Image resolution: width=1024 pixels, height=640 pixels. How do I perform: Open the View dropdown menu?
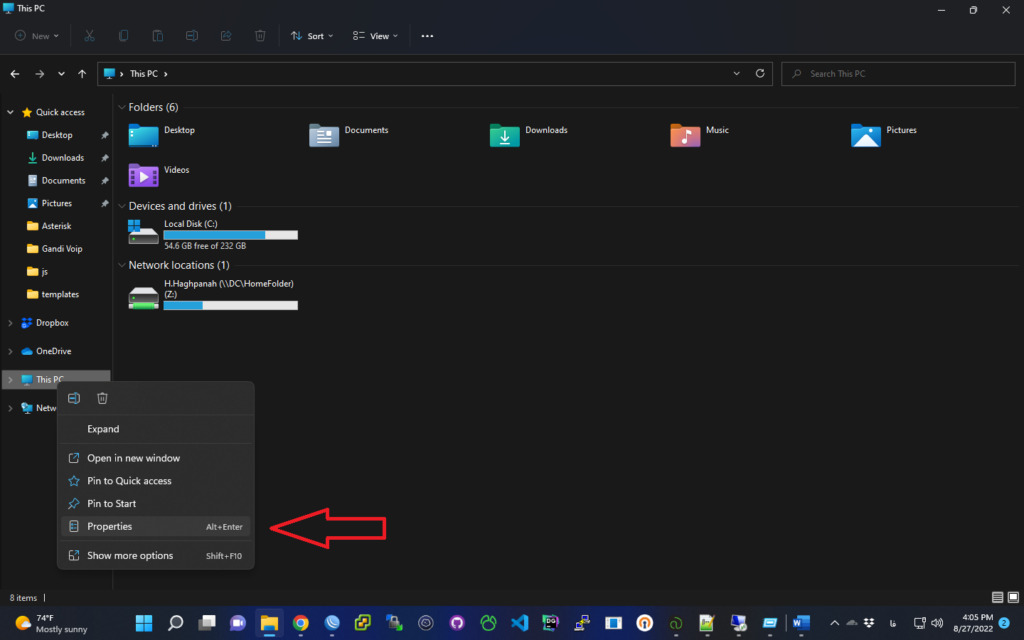click(375, 36)
